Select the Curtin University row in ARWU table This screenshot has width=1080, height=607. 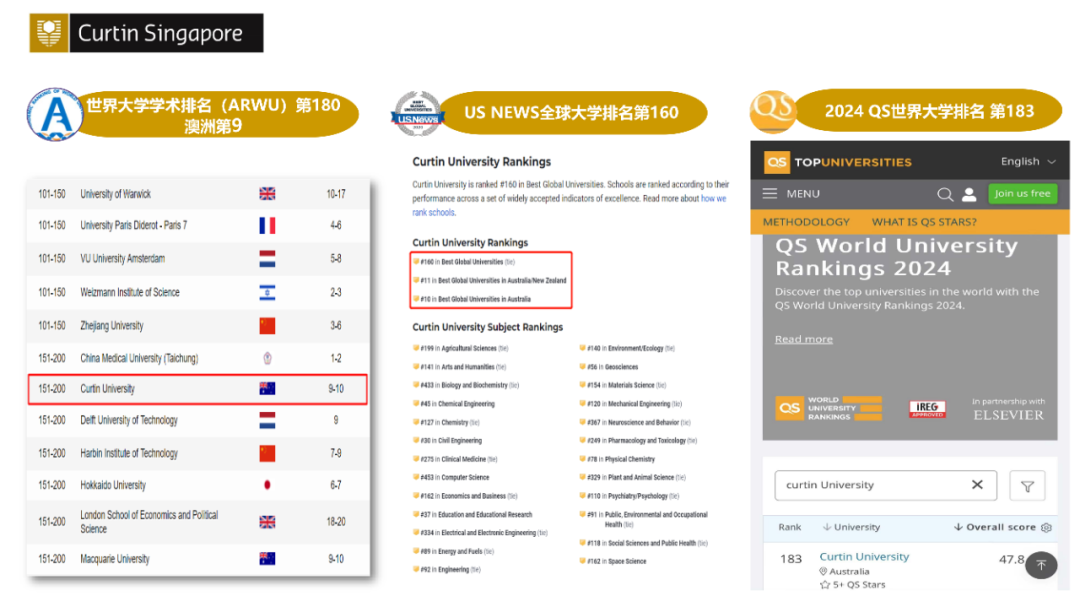click(x=197, y=389)
